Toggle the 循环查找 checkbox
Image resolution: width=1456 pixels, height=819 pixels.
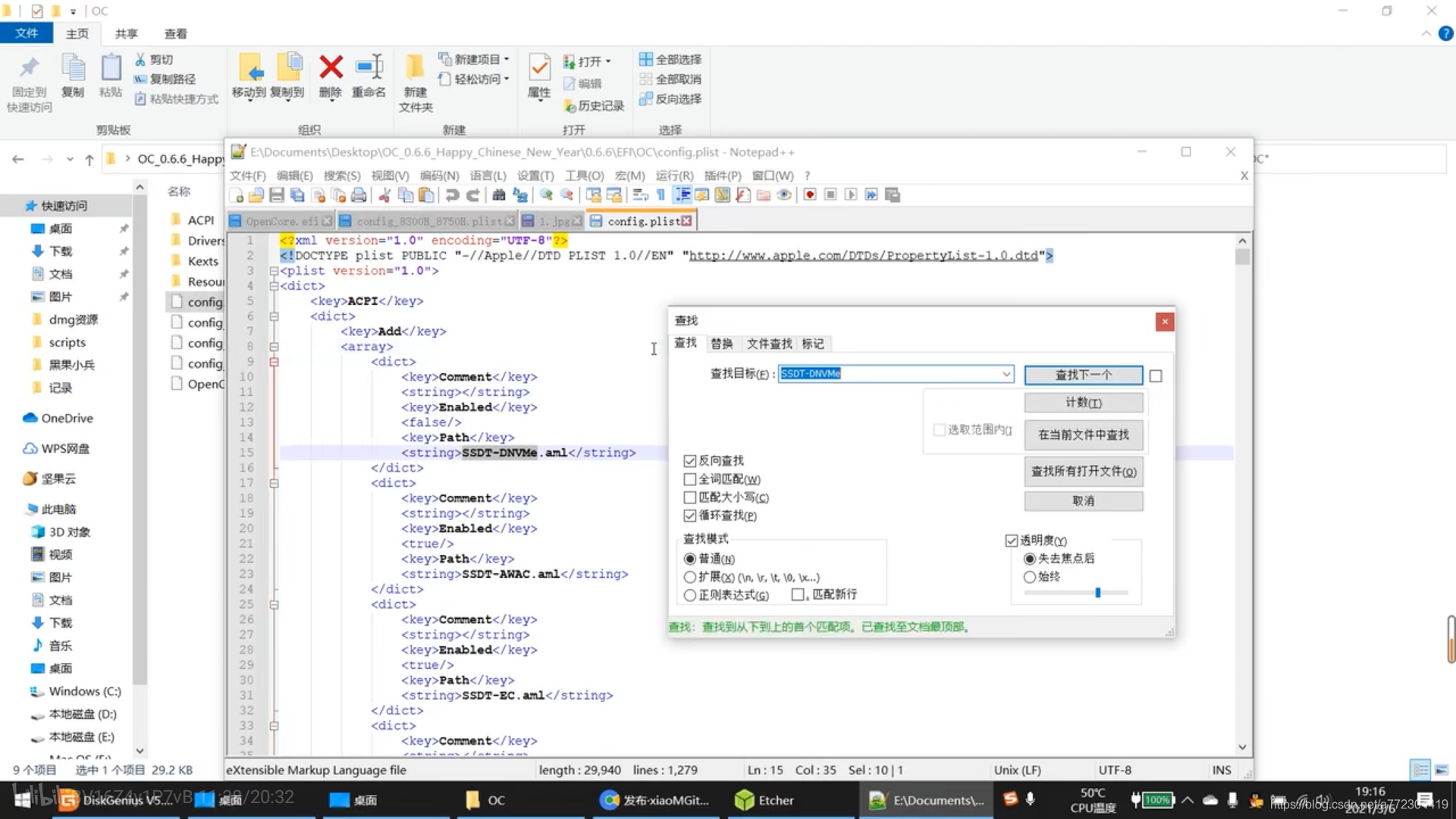pos(689,516)
